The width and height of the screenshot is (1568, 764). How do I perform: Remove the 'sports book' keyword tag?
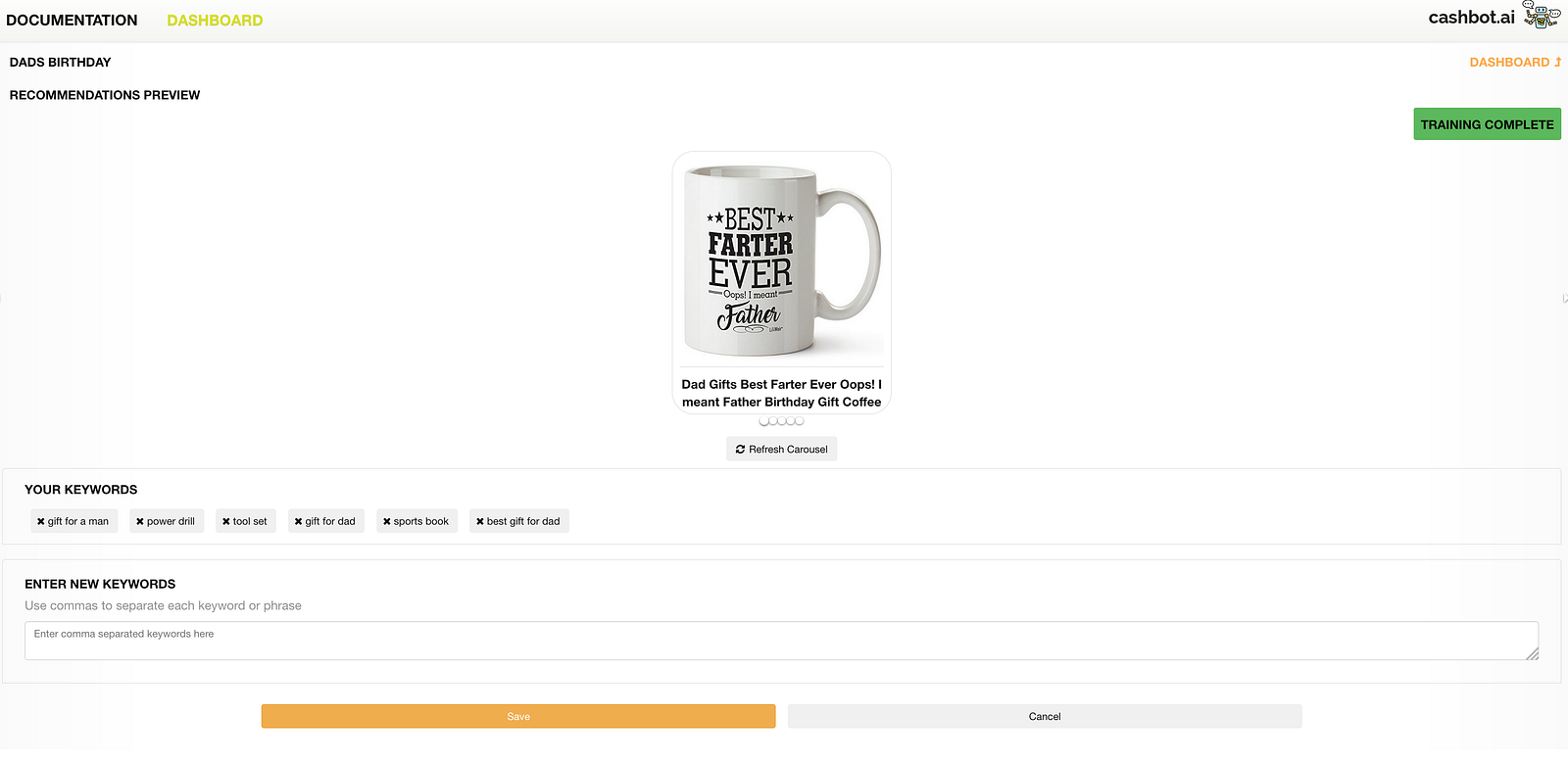(x=387, y=522)
